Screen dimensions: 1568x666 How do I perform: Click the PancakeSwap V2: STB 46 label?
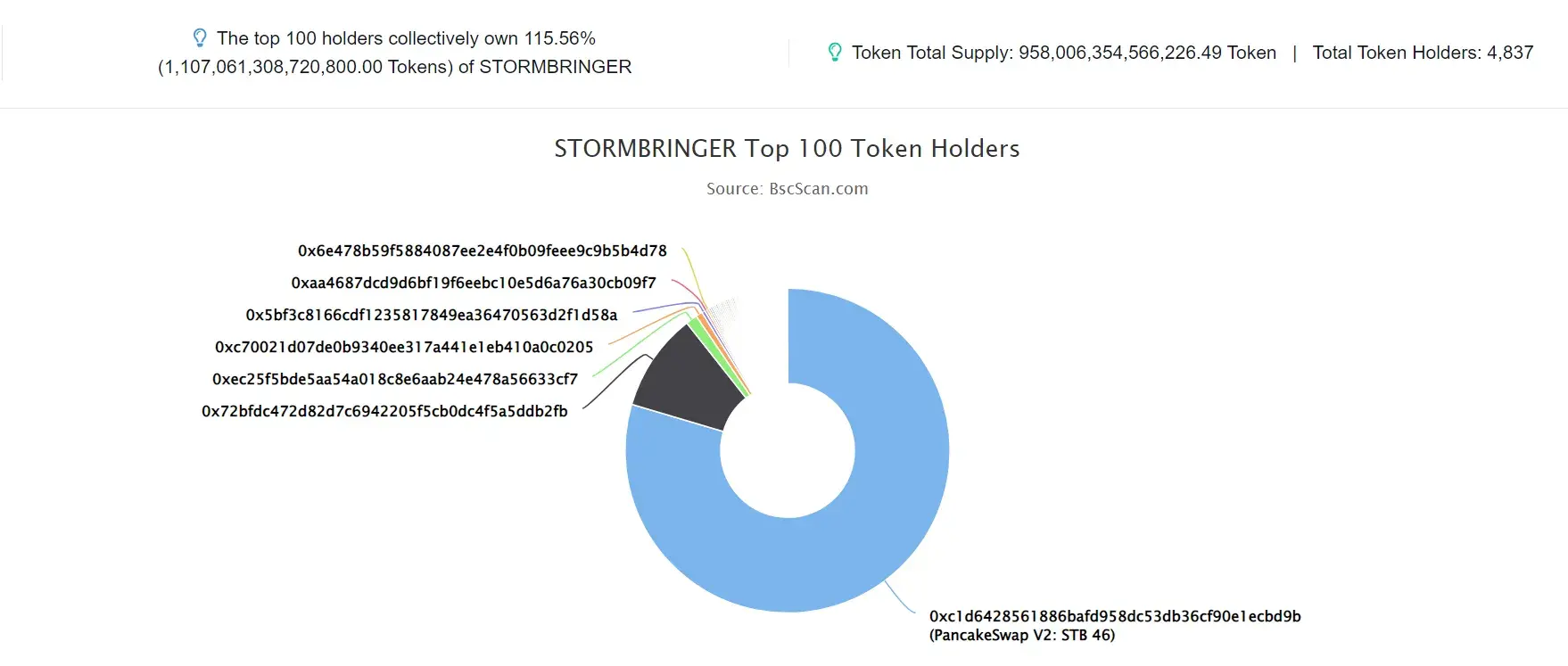1022,635
